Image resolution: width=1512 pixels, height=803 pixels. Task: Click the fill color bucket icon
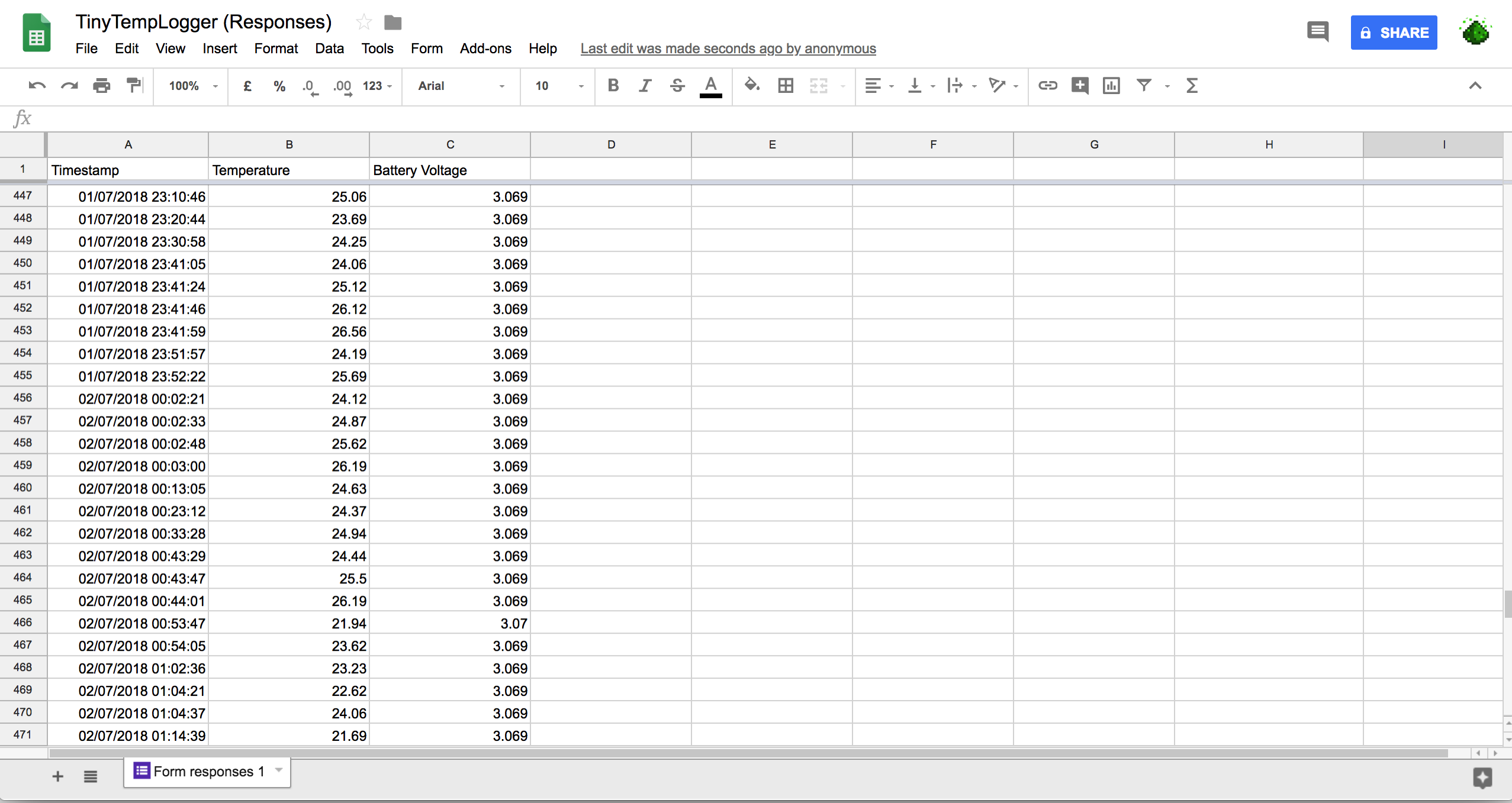coord(752,86)
